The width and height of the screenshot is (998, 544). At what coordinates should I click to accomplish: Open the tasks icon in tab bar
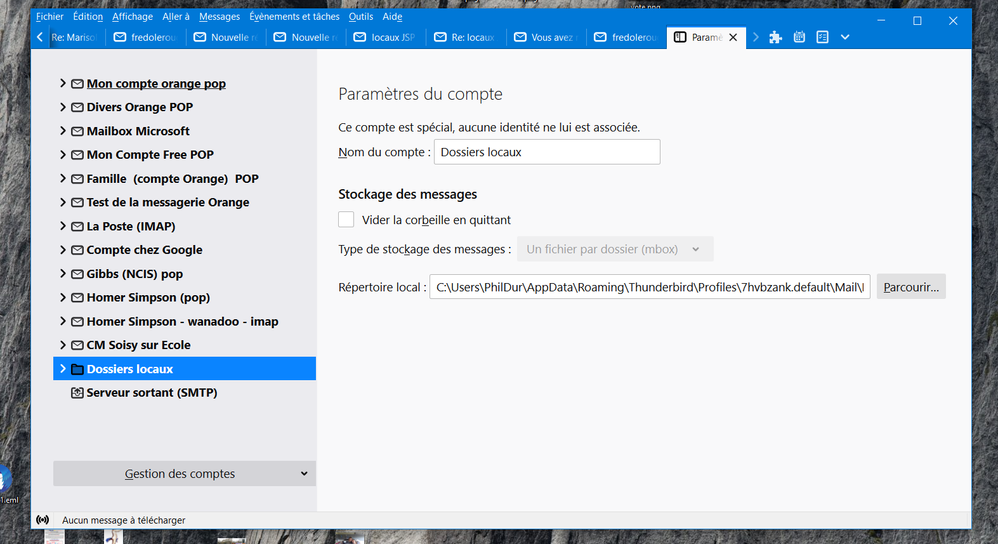point(822,37)
